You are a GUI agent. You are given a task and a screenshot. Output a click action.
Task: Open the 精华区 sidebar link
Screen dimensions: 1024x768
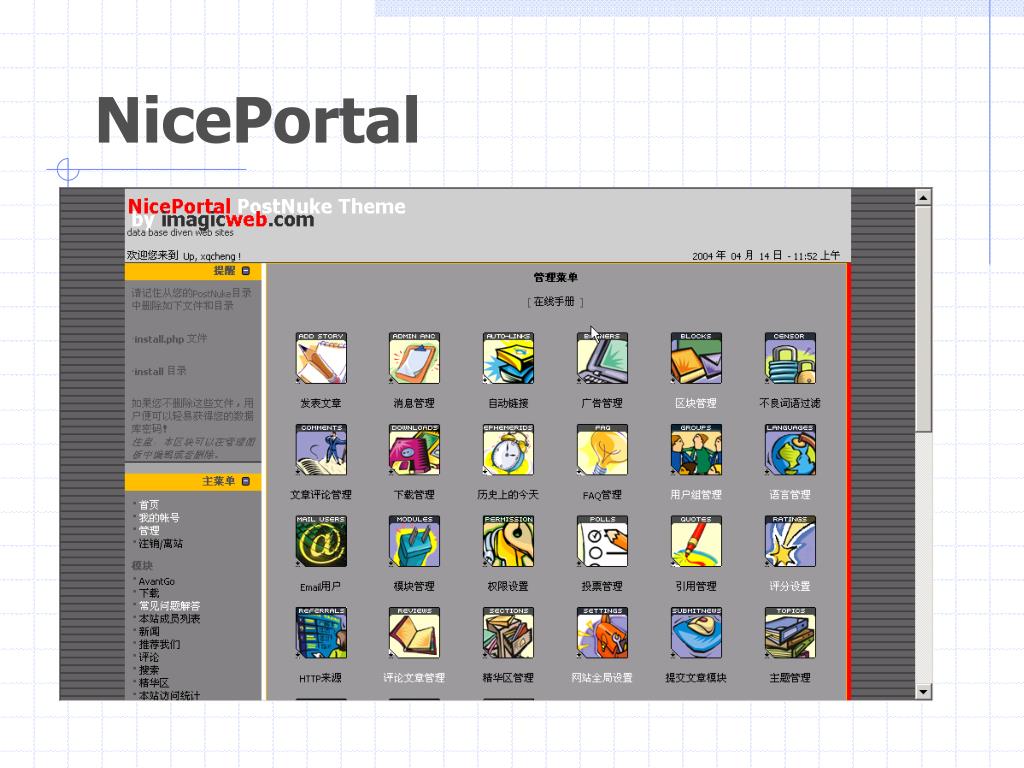[153, 682]
